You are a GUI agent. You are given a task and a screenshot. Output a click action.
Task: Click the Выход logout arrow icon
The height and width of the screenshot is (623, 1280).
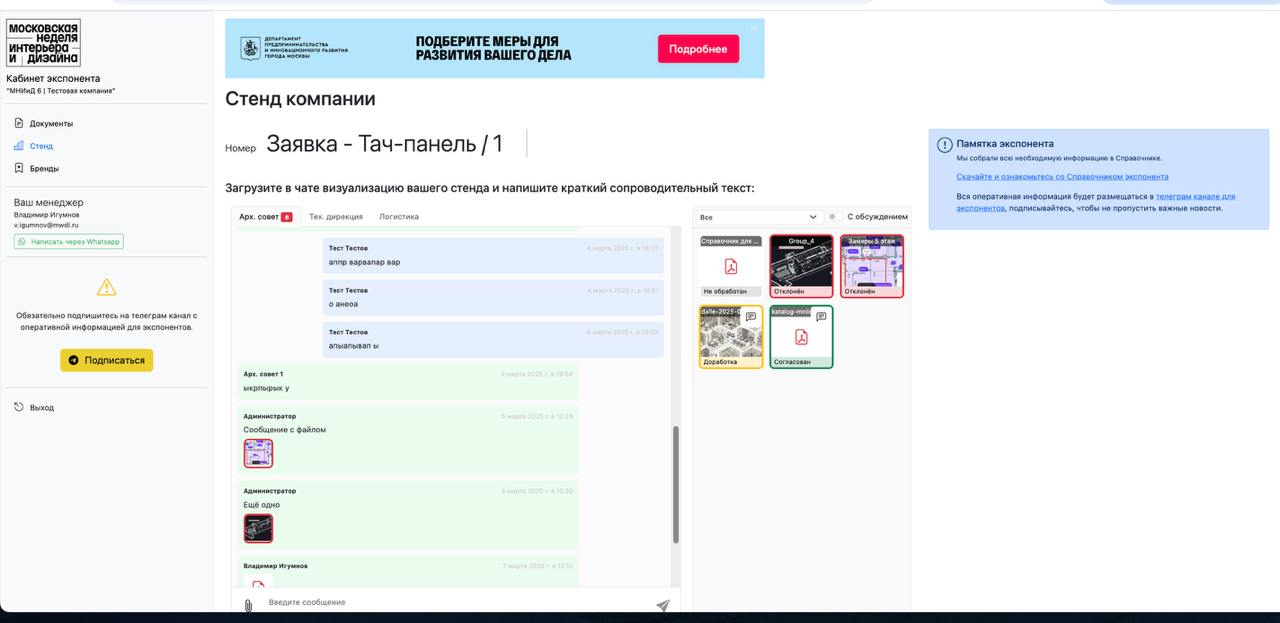19,407
